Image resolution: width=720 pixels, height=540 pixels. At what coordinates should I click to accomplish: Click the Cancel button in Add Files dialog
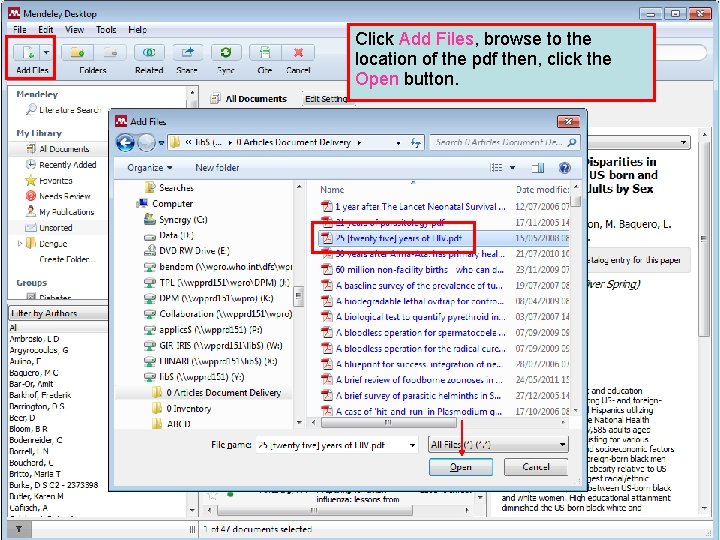tap(536, 467)
